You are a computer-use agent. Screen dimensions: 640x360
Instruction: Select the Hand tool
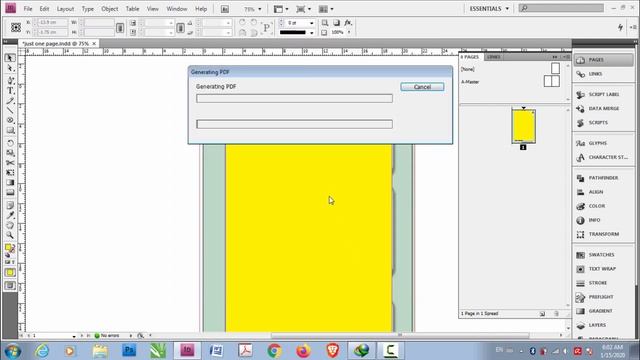click(10, 225)
